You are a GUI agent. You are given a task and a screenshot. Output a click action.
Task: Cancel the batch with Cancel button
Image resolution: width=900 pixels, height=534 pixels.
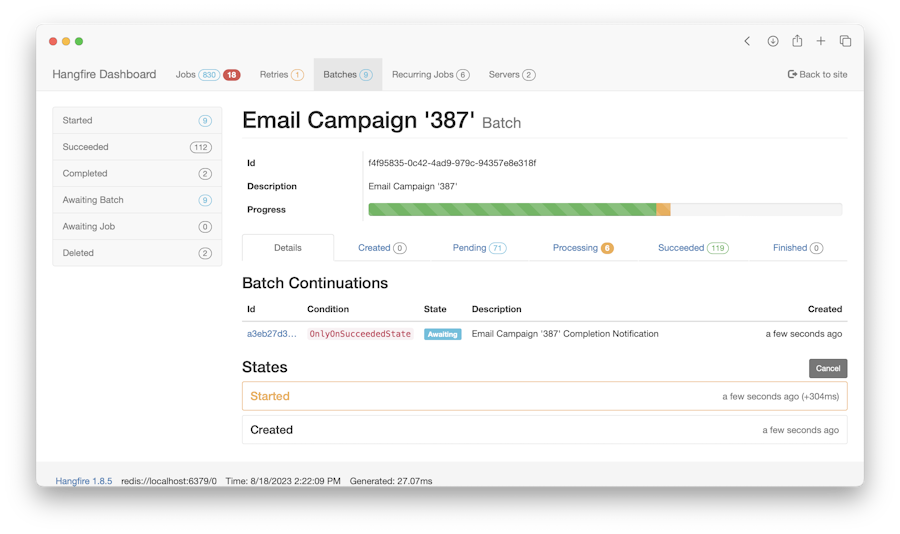pos(828,369)
